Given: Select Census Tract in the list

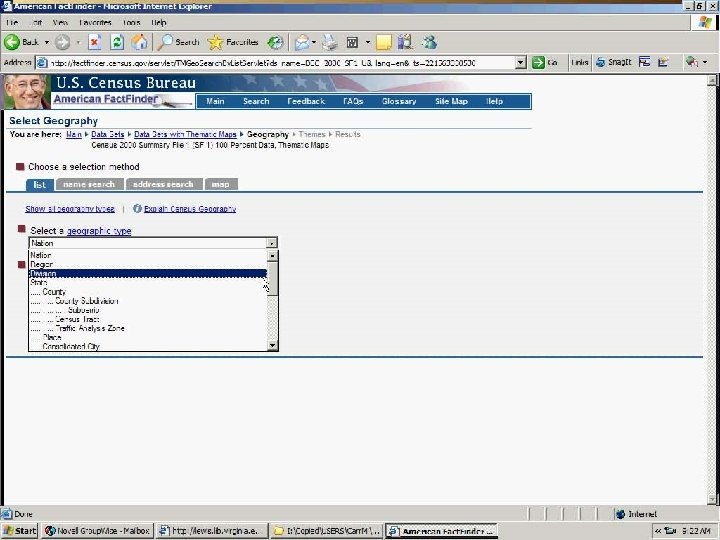Looking at the screenshot, I should 148,319.
